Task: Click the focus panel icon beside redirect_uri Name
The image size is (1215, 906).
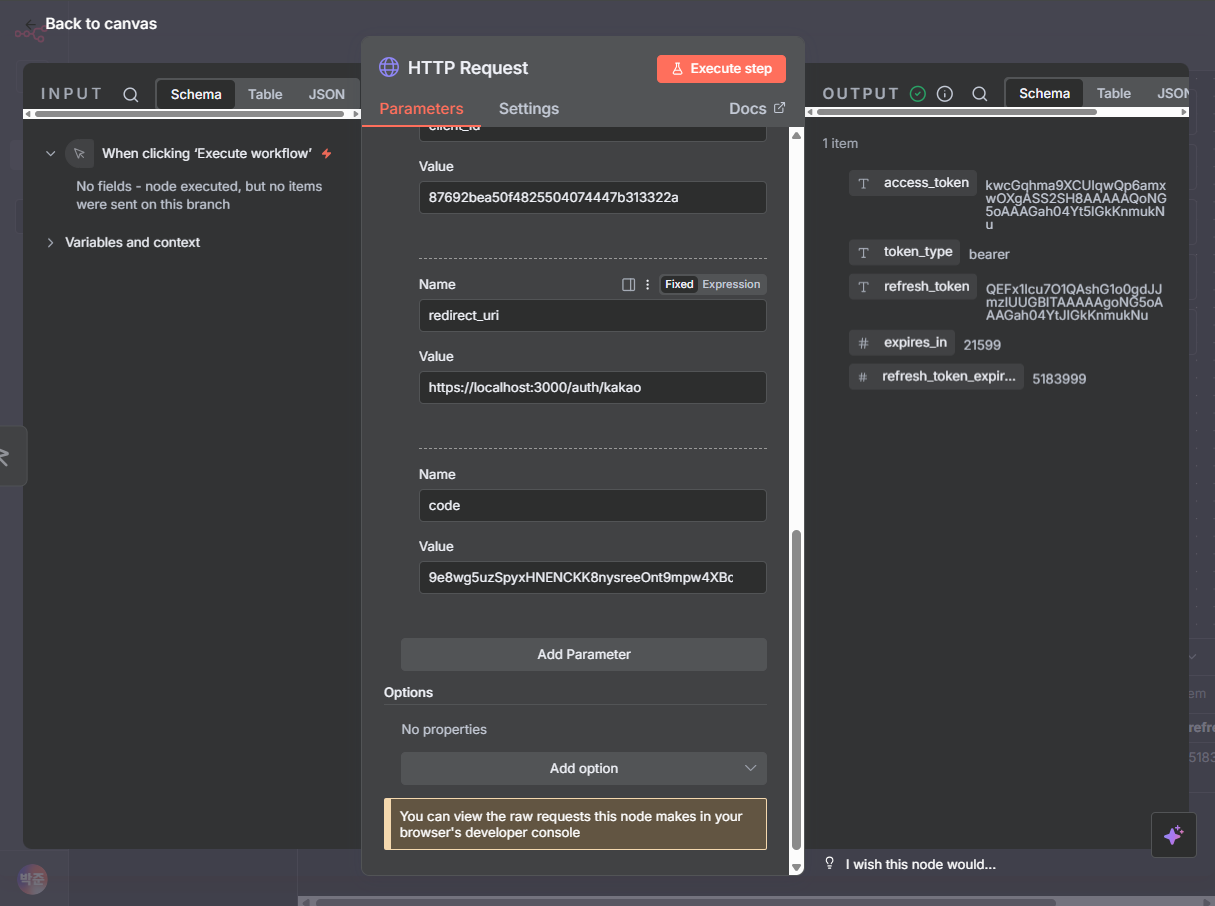Action: [x=628, y=285]
